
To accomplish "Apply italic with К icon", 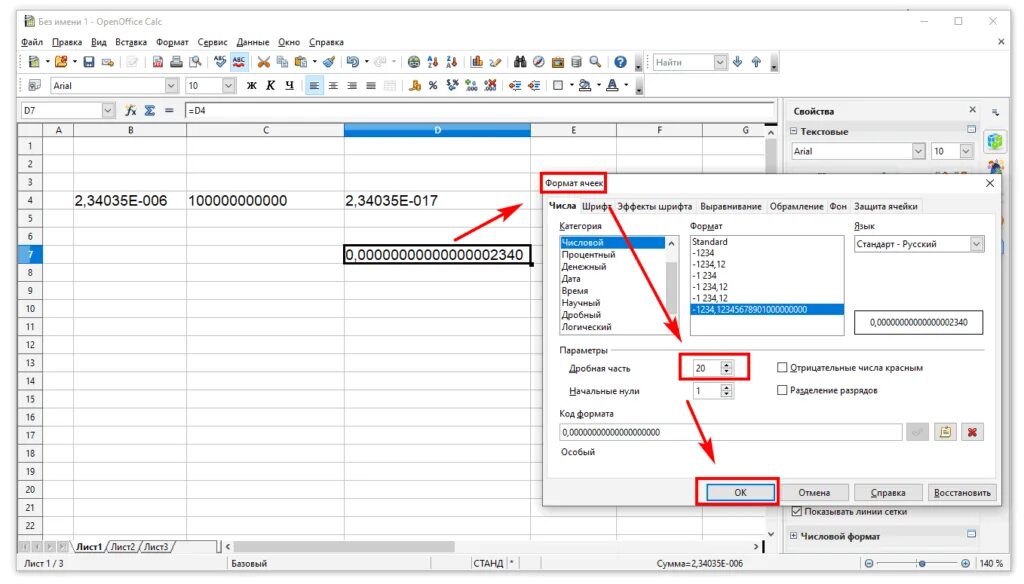I will tap(270, 86).
